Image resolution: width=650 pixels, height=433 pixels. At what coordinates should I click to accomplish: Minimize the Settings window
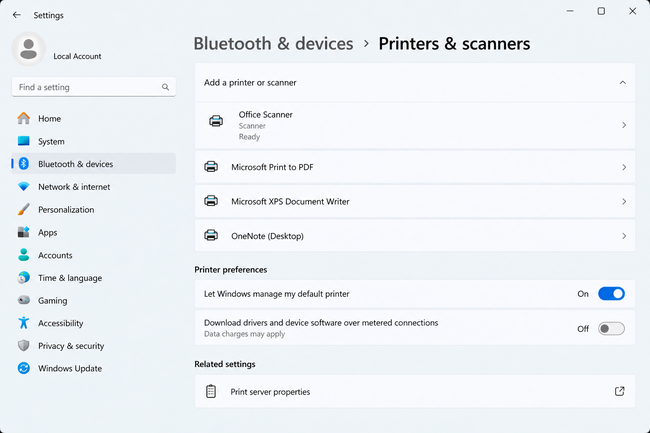tap(570, 11)
